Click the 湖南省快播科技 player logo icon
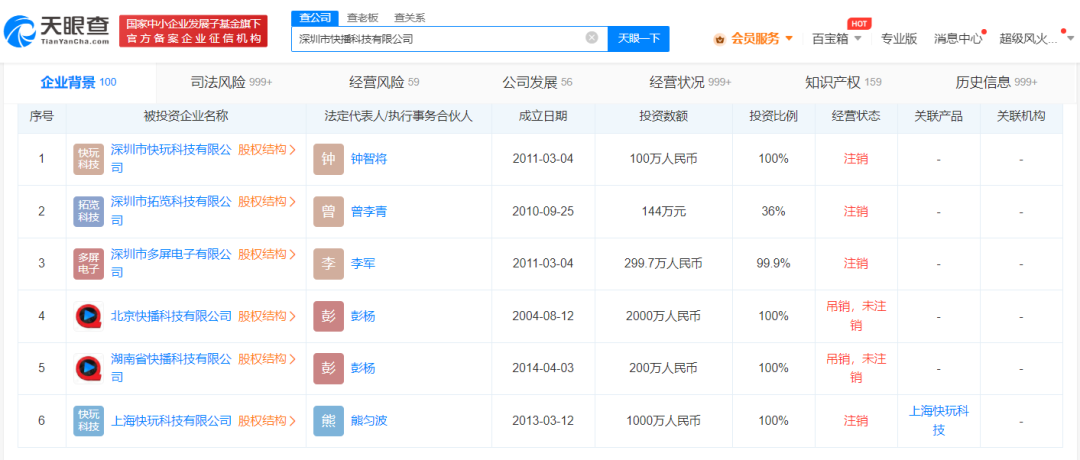This screenshot has width=1080, height=460. (88, 368)
